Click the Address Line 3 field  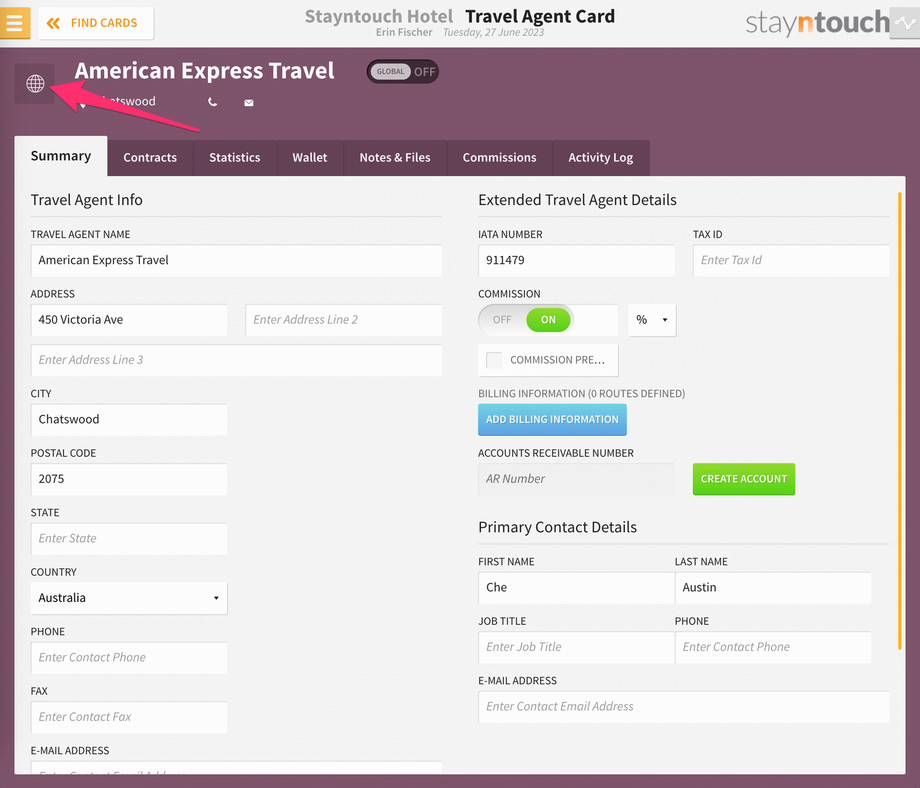236,360
